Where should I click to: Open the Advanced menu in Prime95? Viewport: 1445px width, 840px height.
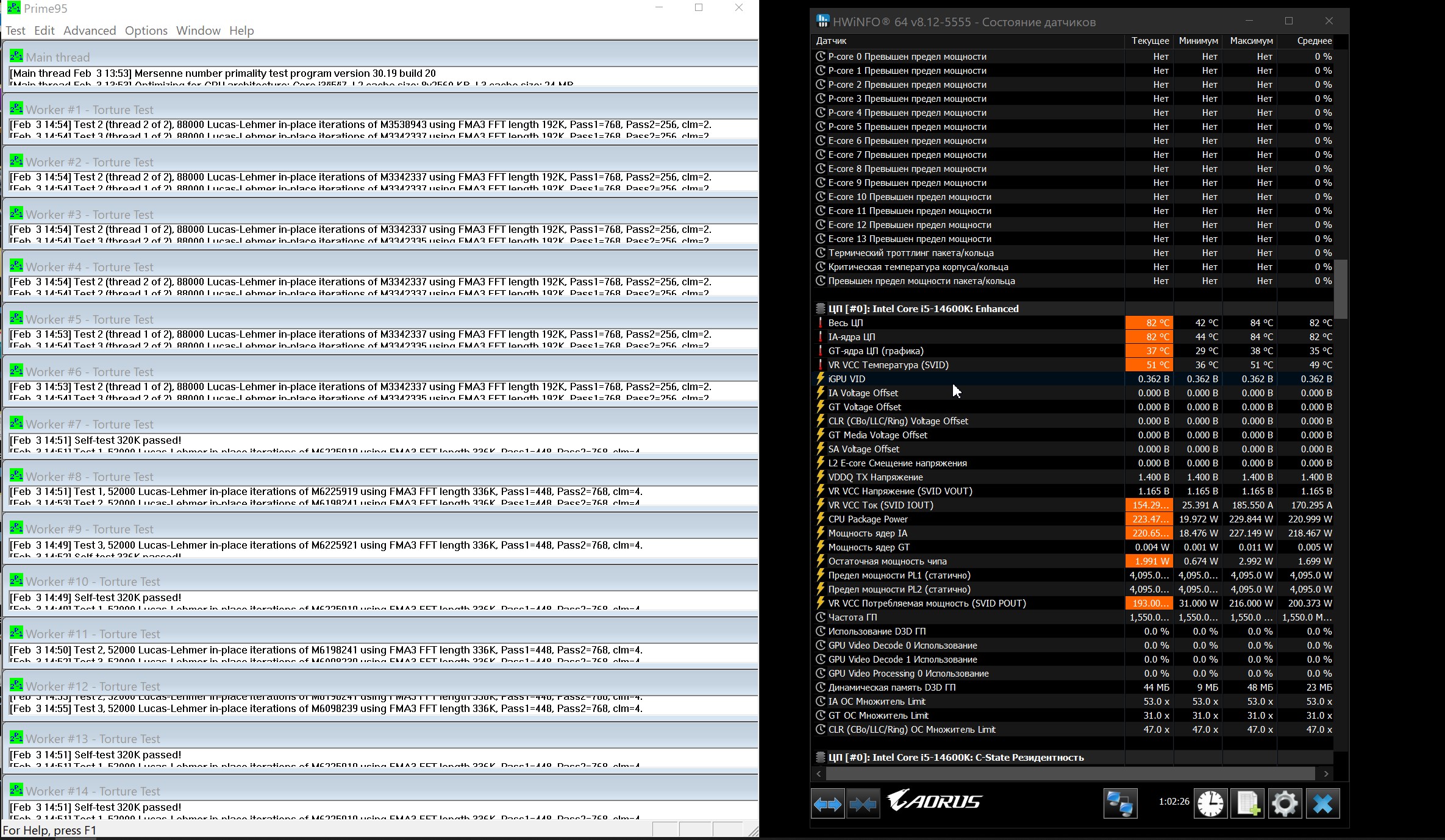pyautogui.click(x=90, y=30)
